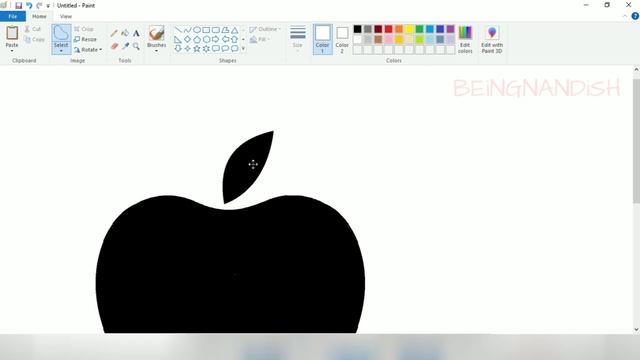The height and width of the screenshot is (360, 640).
Task: Select the purple color swatch
Action: tap(450, 29)
